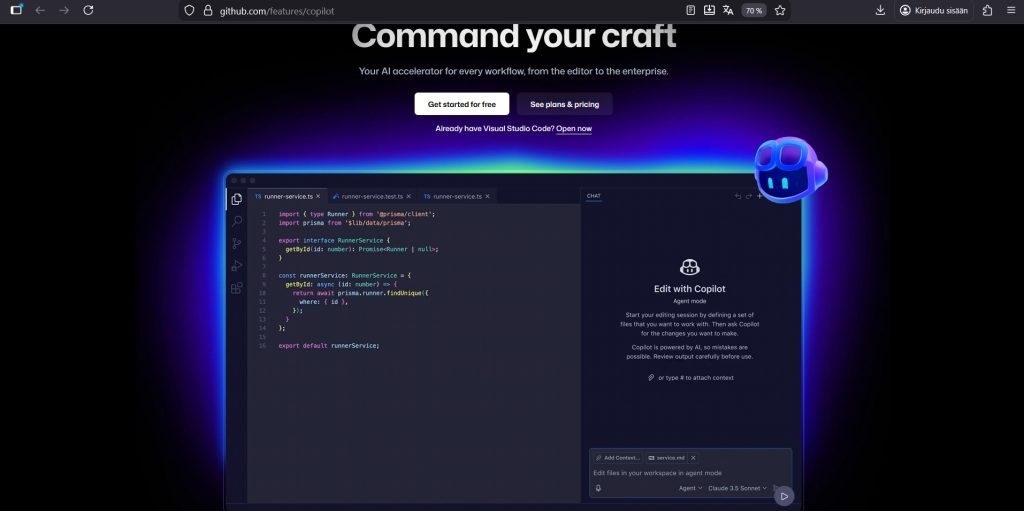Open the Explorer icon in the editor activity bar
The image size is (1024, 511).
point(236,199)
